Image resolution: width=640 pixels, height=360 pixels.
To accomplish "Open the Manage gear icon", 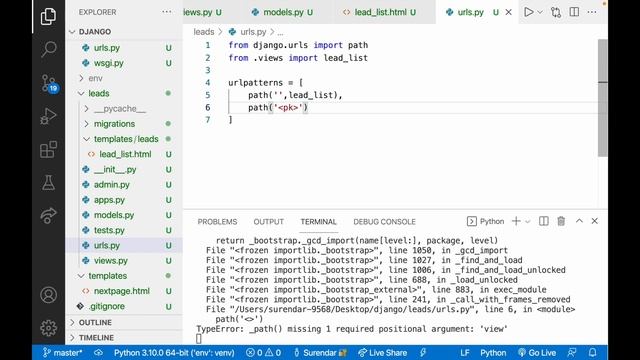I will pos(48,327).
